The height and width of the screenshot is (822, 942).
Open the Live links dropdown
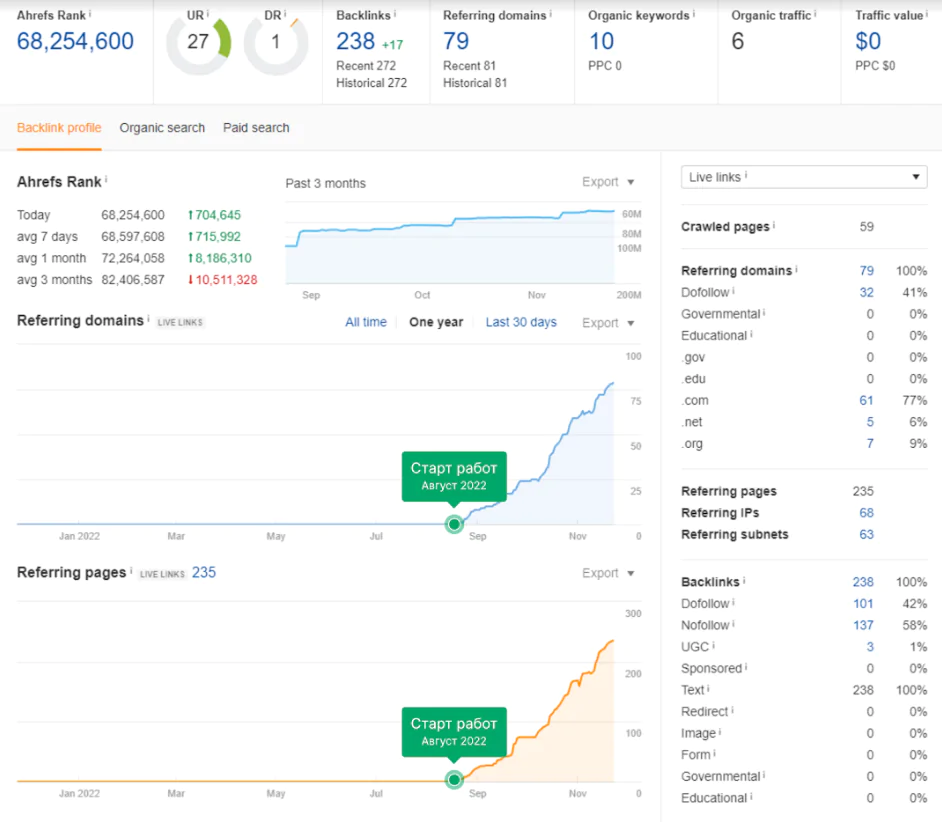point(804,177)
